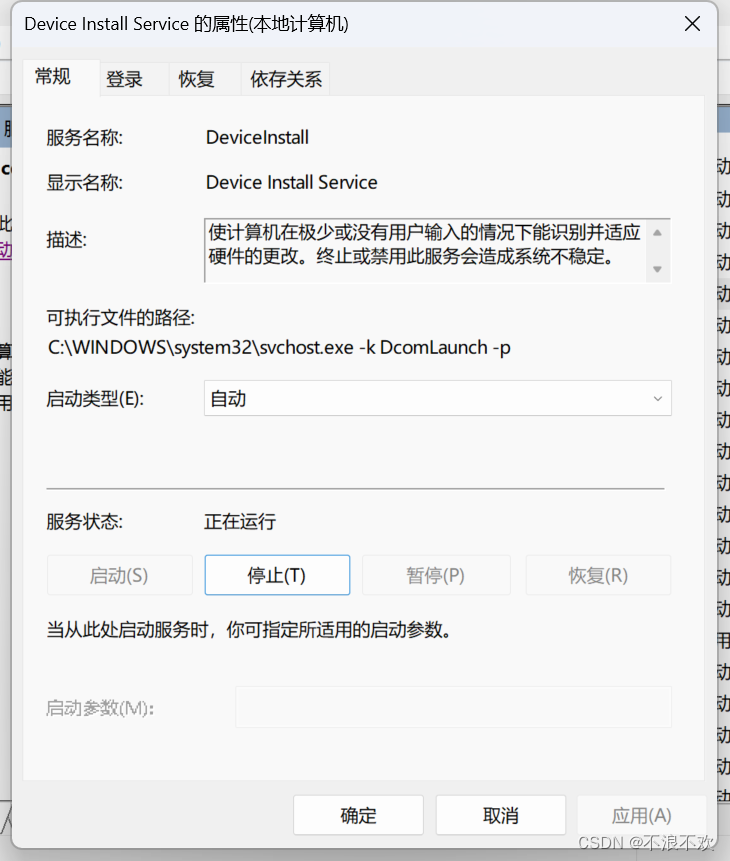
Task: Click the 服务名称 label
Action: (85, 137)
